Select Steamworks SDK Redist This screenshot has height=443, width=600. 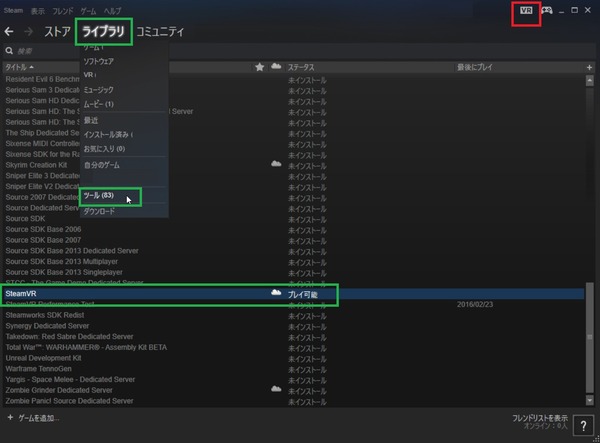point(45,315)
